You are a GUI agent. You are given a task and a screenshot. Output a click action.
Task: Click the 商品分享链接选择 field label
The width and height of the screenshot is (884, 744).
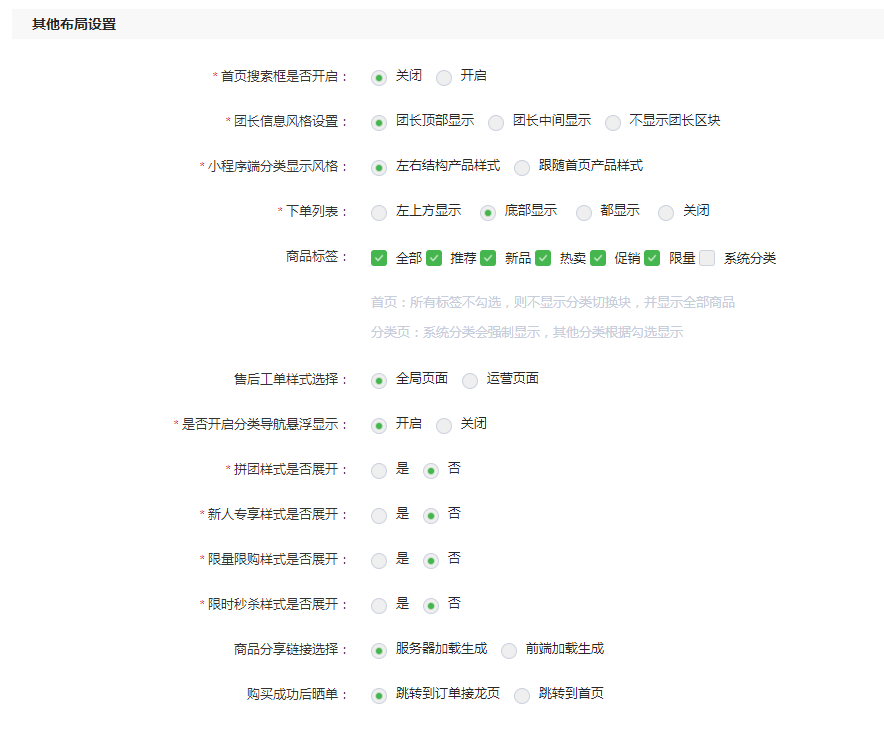(x=290, y=649)
